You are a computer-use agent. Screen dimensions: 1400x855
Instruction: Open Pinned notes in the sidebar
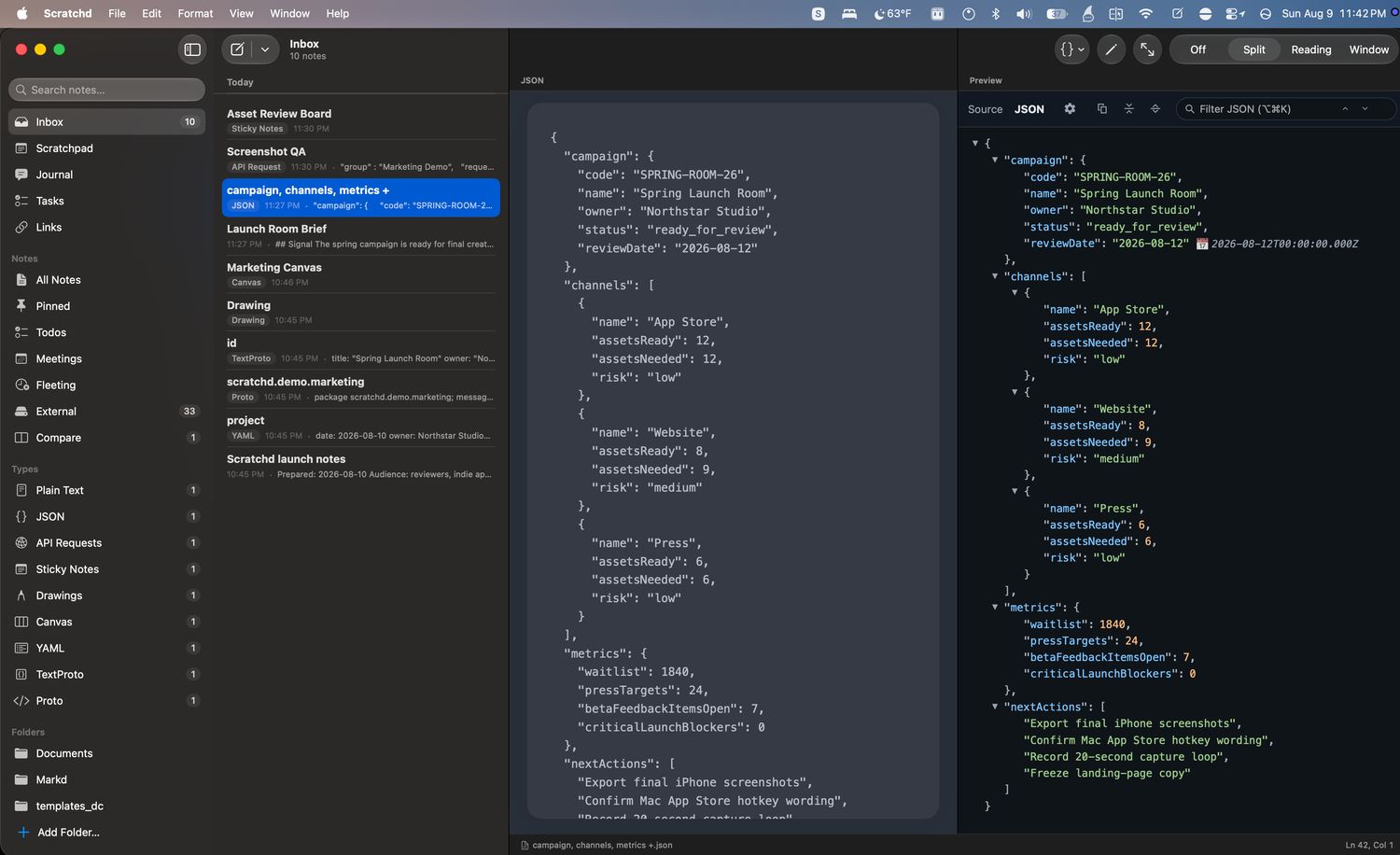click(107, 306)
